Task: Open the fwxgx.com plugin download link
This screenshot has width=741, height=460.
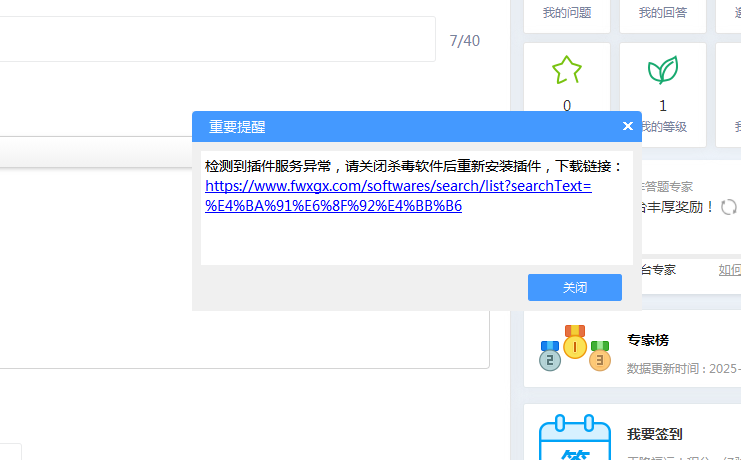Action: point(398,196)
